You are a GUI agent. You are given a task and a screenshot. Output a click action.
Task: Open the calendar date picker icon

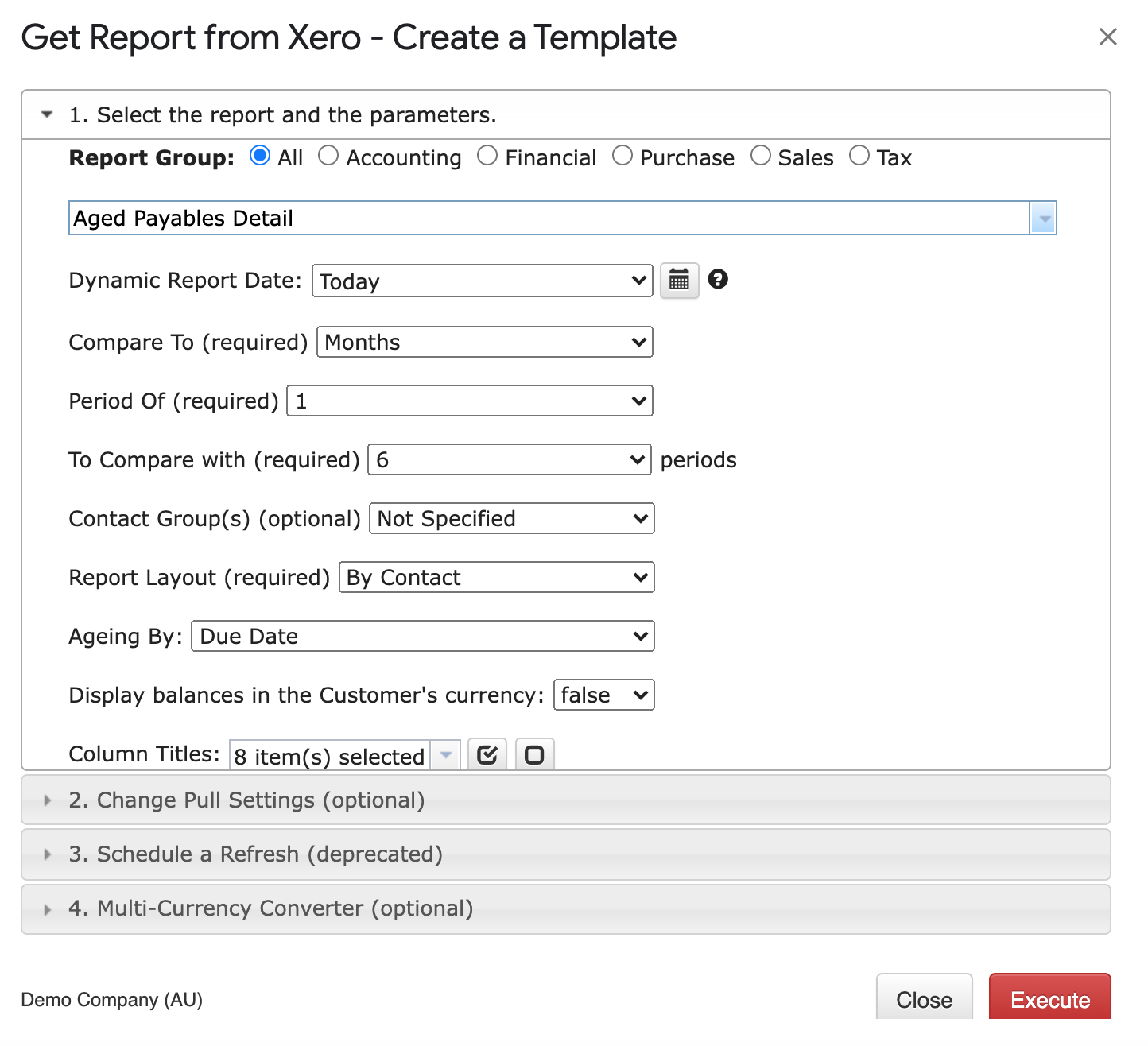[679, 281]
